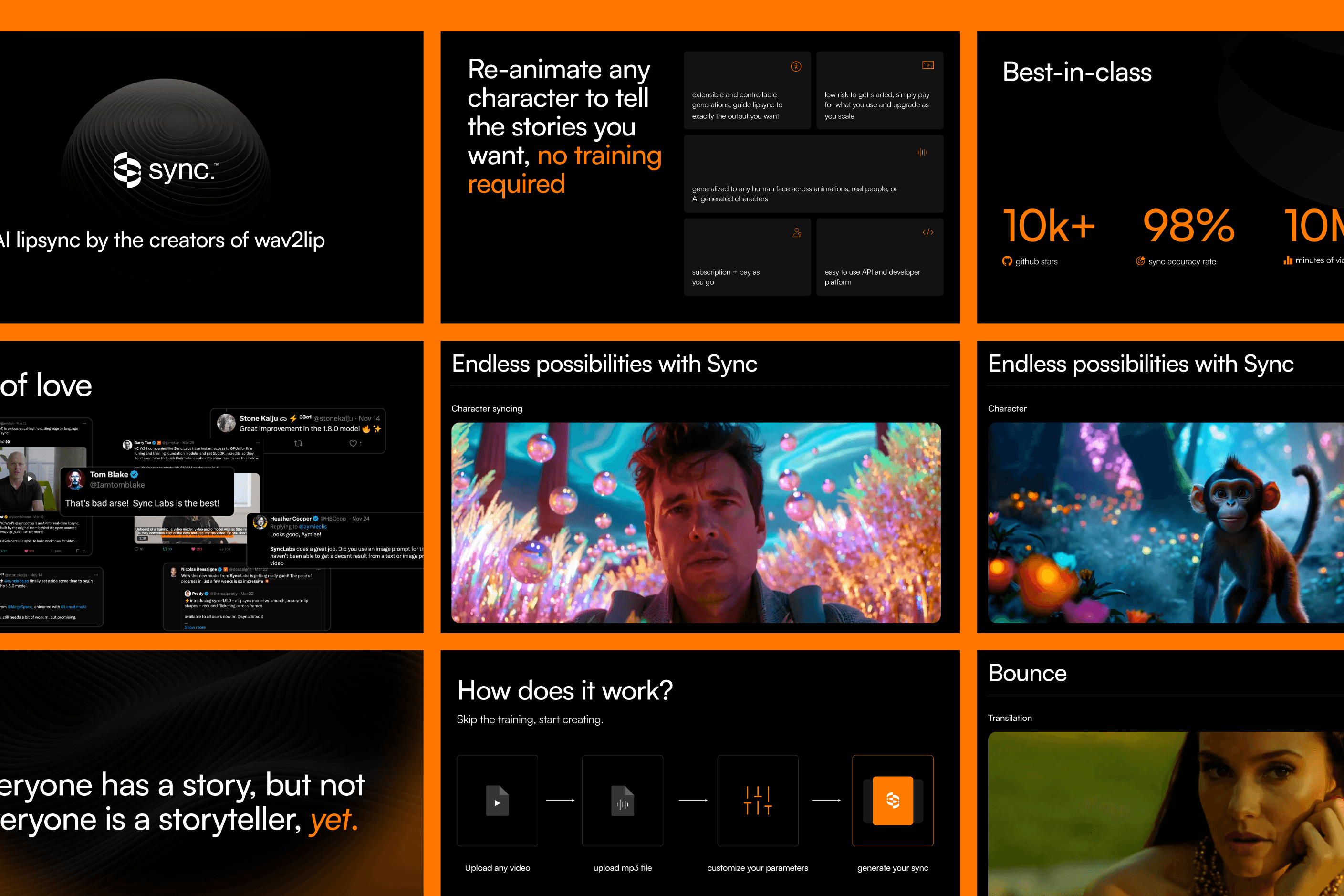This screenshot has width=1344, height=896.
Task: Play the video in the left tweet thumbnail
Action: click(x=30, y=479)
